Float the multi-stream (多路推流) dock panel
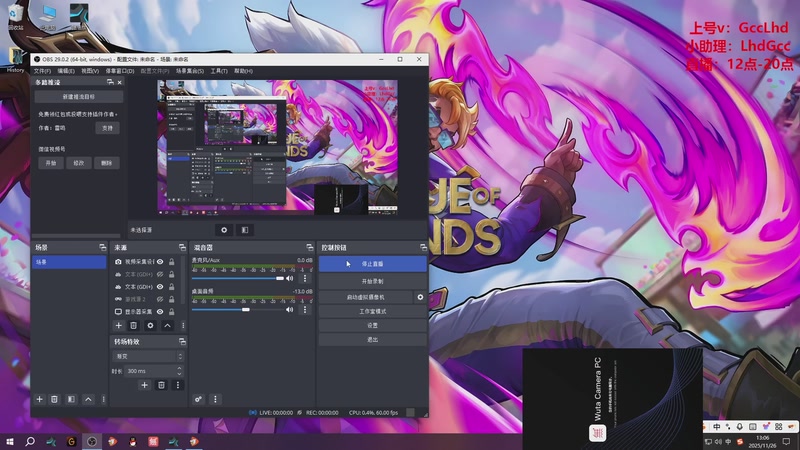 click(x=110, y=82)
